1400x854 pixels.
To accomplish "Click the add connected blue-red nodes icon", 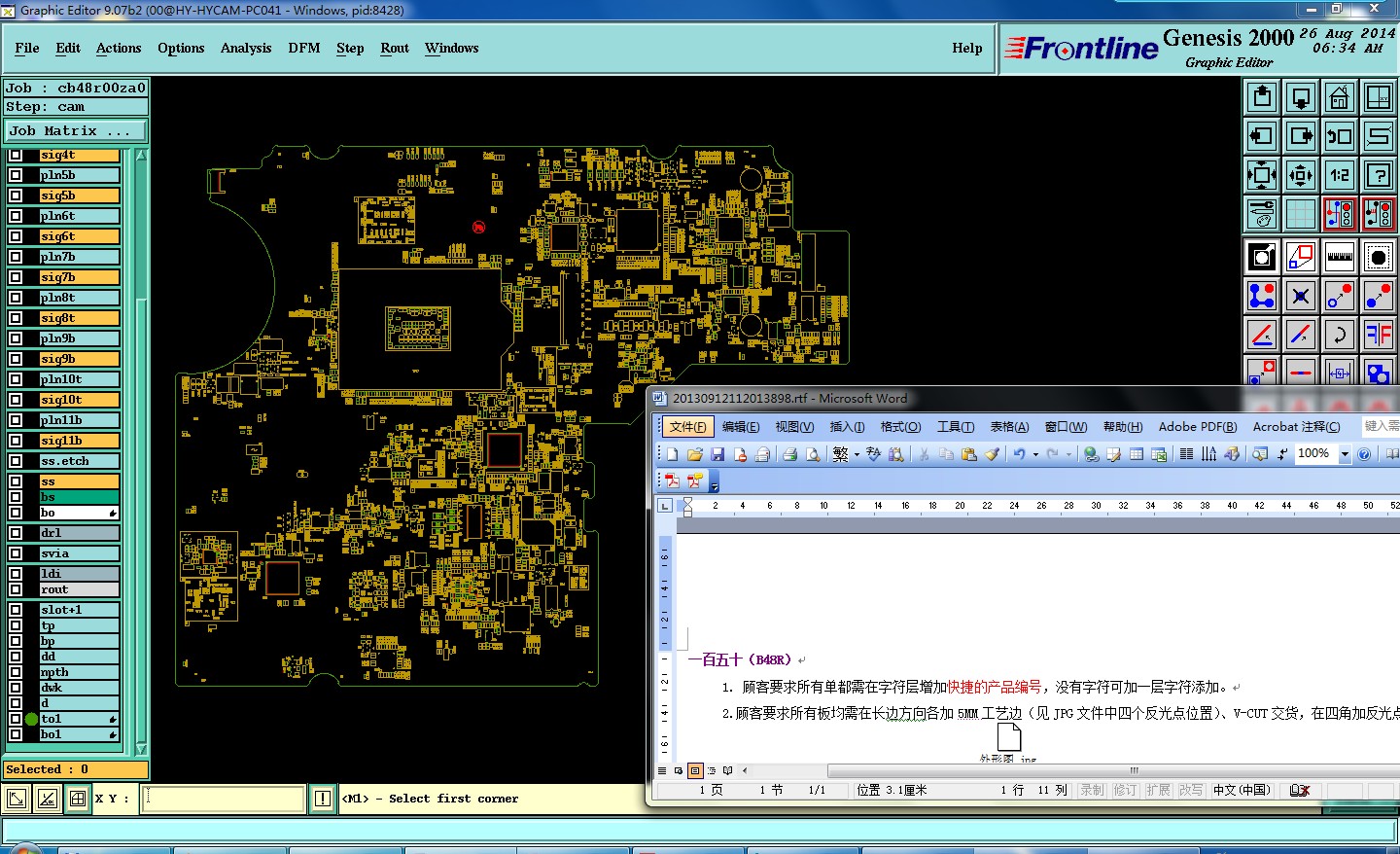I will tap(1262, 296).
